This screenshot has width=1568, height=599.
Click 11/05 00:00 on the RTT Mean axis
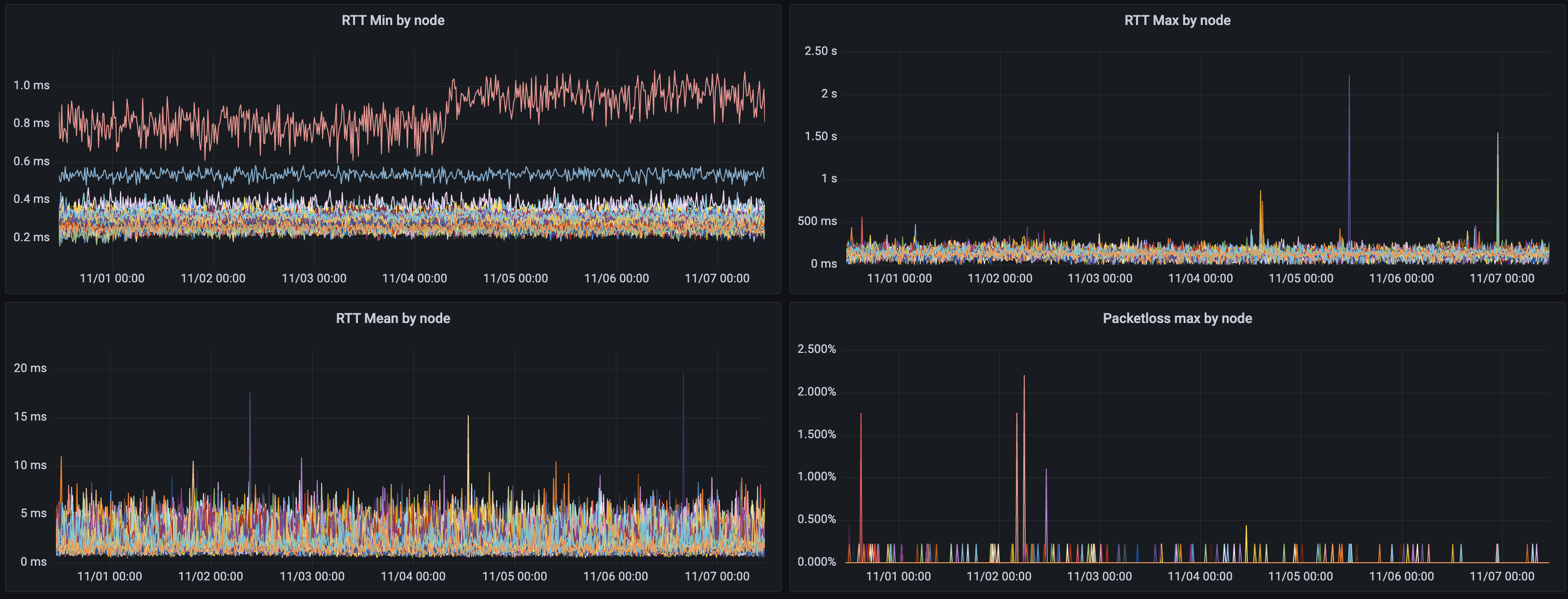tap(514, 576)
